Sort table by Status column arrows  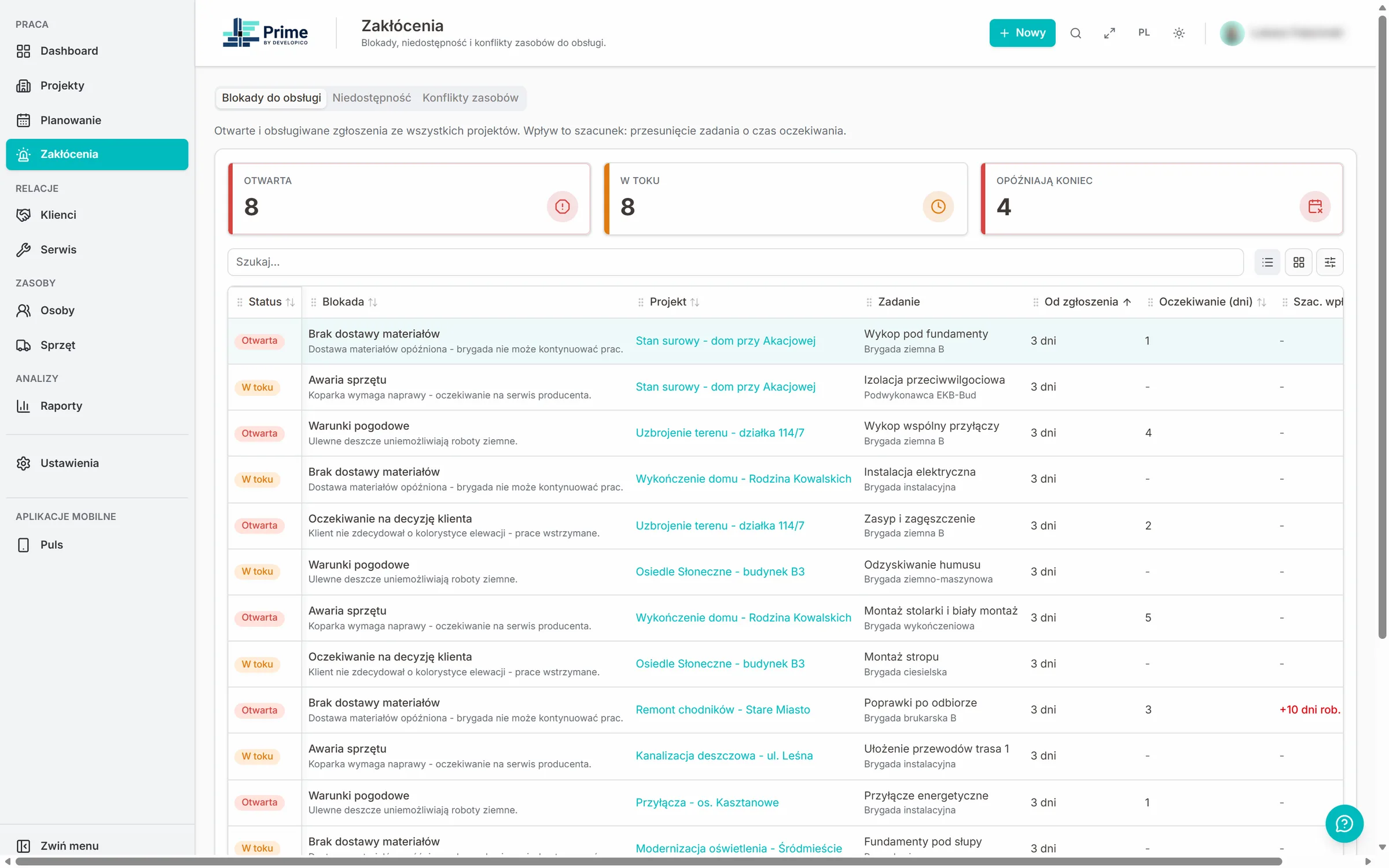pos(291,302)
